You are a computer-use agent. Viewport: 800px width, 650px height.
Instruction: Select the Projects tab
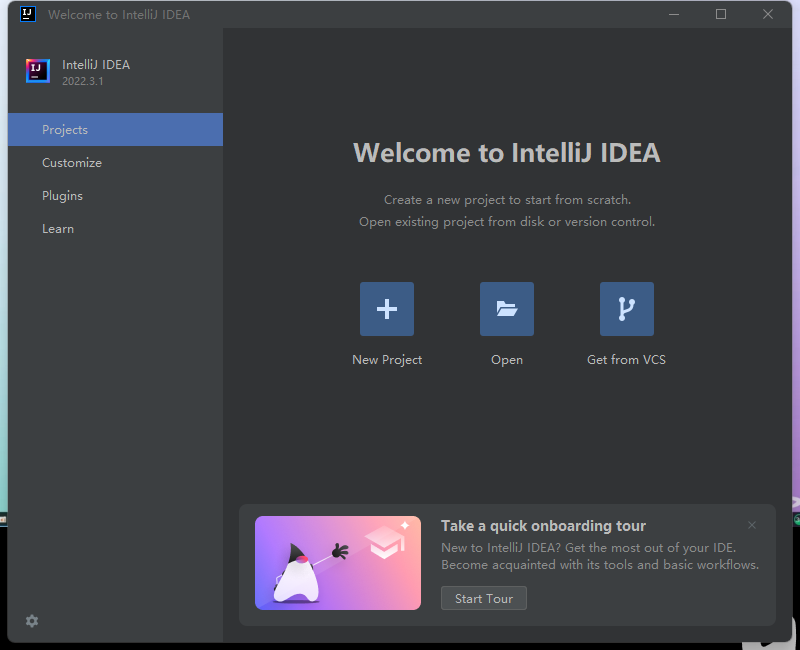(x=115, y=130)
